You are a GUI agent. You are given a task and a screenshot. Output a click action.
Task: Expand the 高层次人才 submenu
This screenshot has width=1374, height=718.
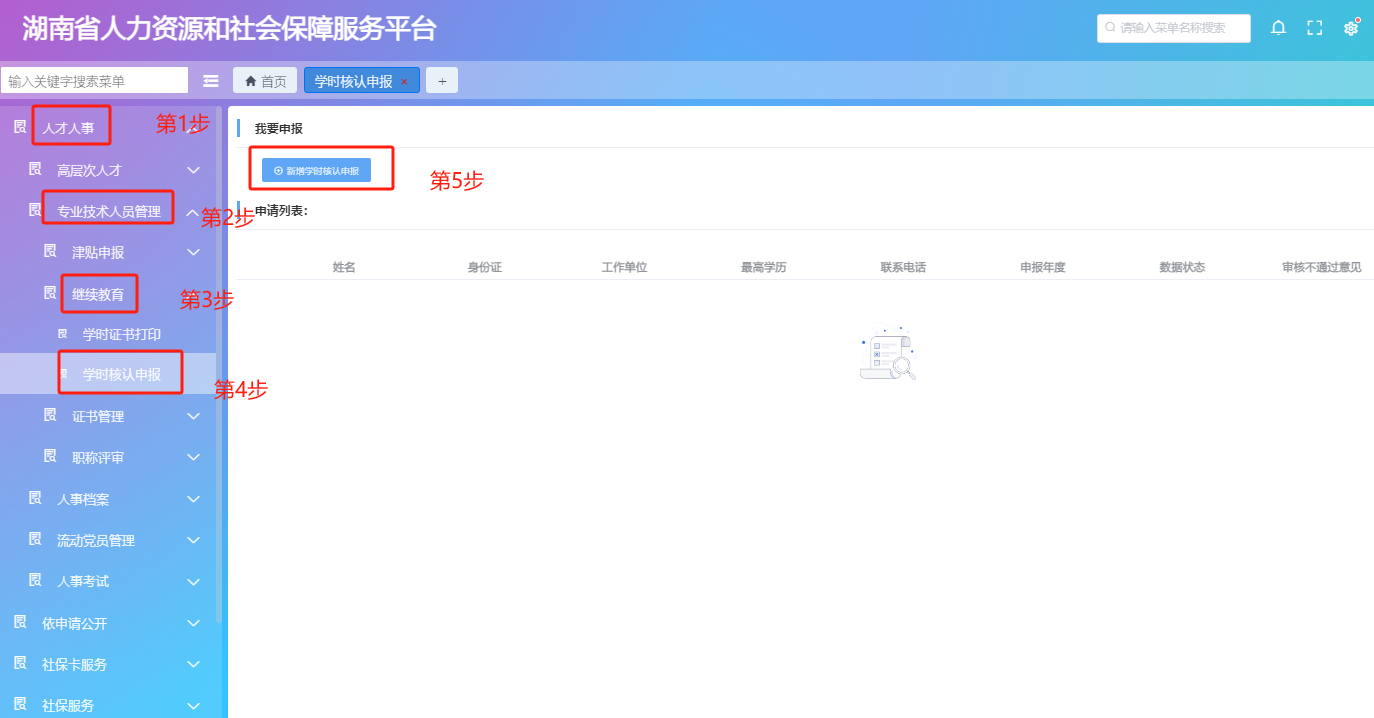[x=194, y=170]
